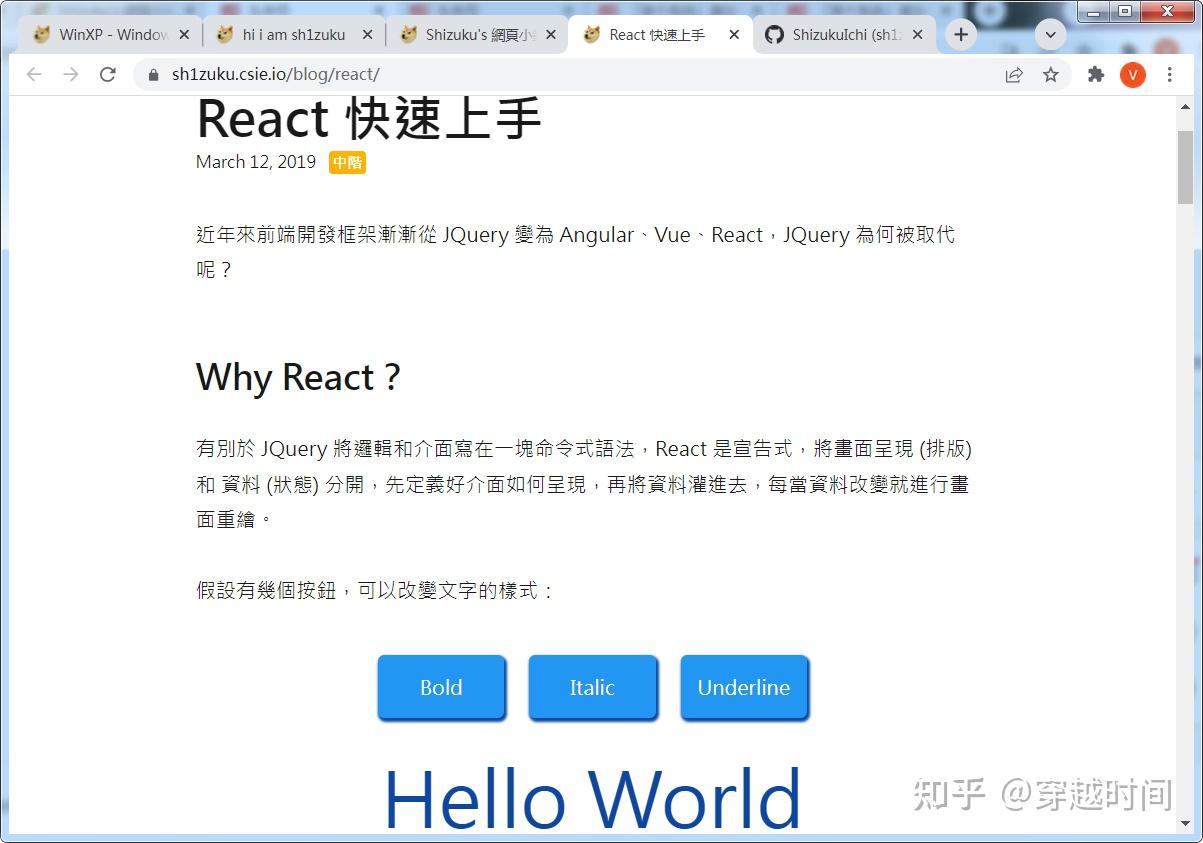Click the Bold button on the page
This screenshot has height=843, width=1203.
click(x=441, y=687)
